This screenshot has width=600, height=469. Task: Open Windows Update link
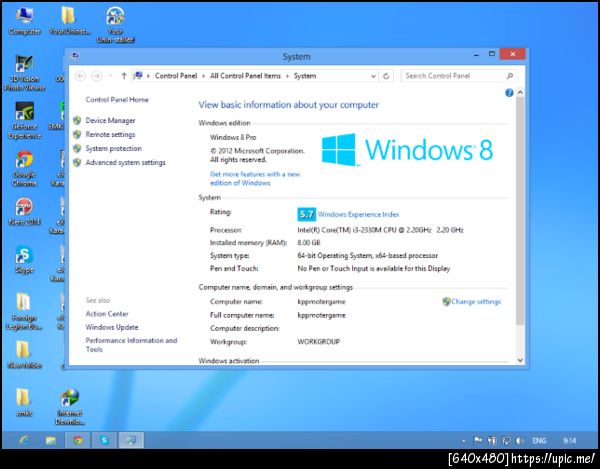tap(112, 327)
